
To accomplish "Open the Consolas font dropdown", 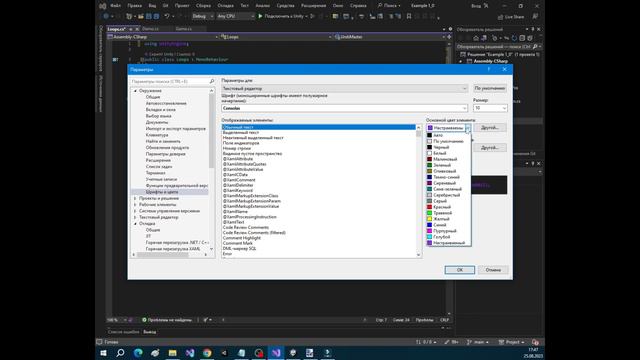I will point(344,108).
